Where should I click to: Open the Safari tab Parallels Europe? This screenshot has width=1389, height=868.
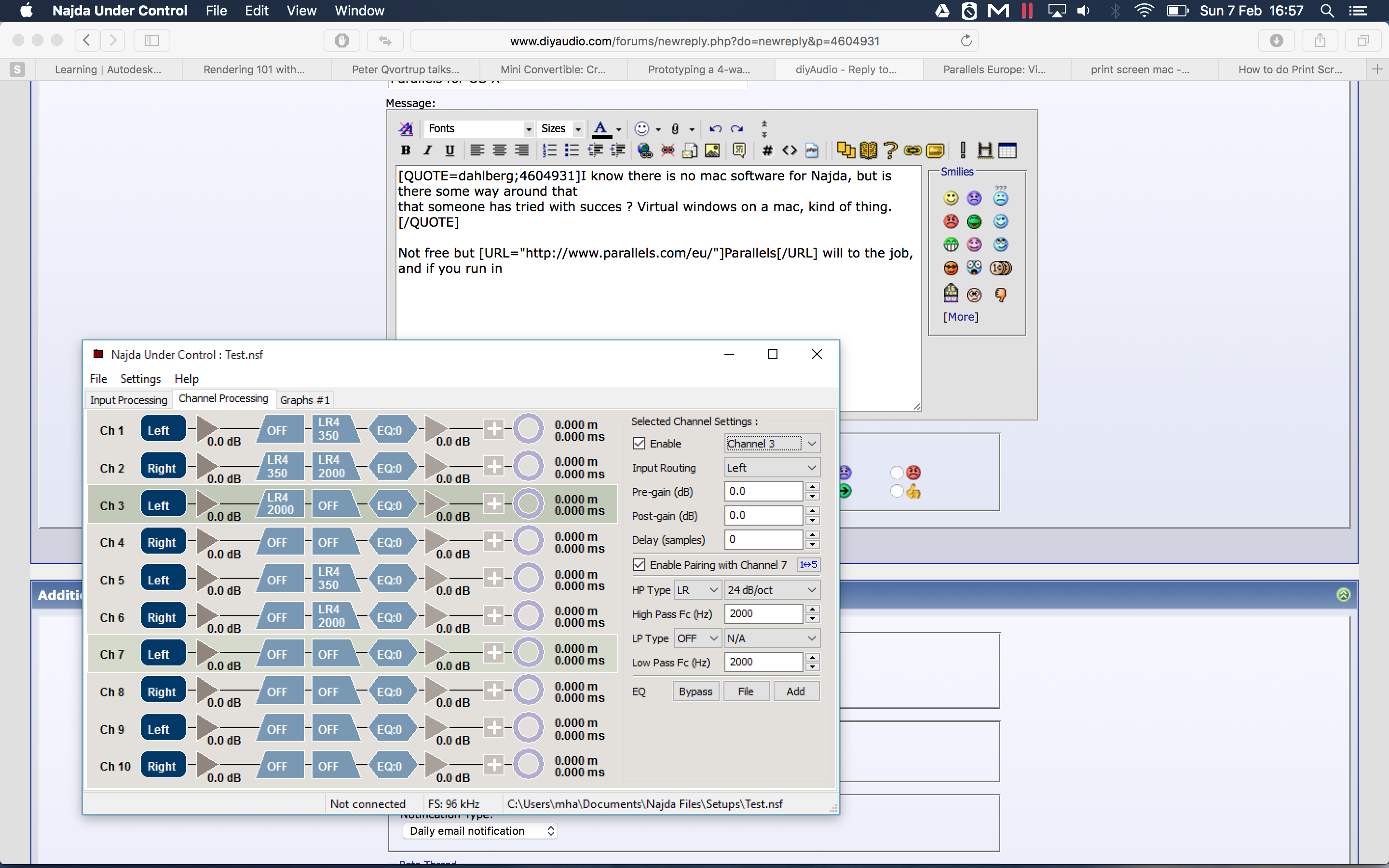(x=994, y=69)
